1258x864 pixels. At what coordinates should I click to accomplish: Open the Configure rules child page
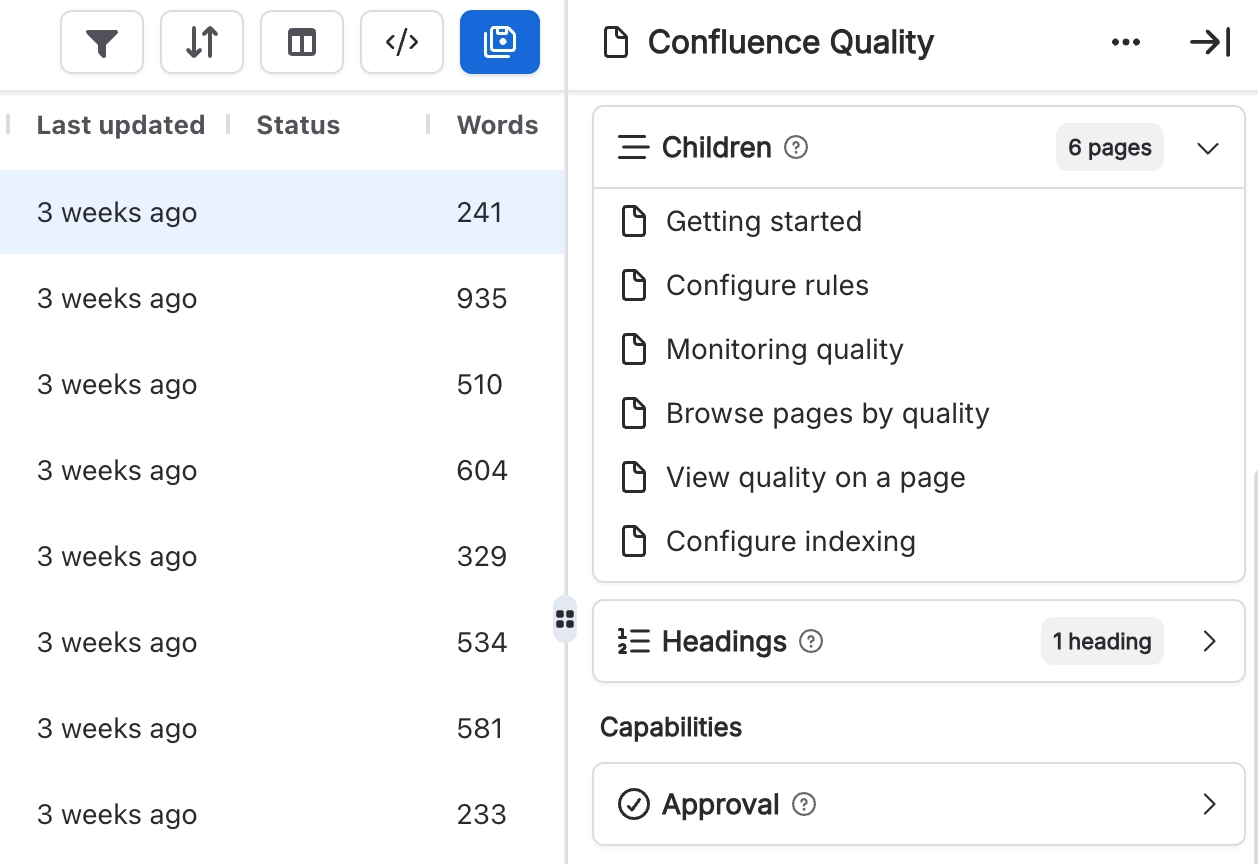pyautogui.click(x=767, y=285)
